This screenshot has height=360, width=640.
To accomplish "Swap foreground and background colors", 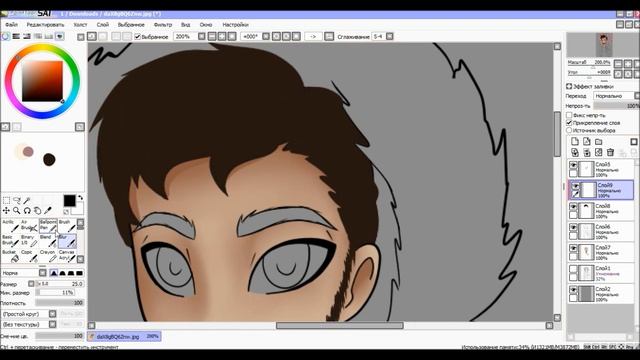I will [x=80, y=198].
